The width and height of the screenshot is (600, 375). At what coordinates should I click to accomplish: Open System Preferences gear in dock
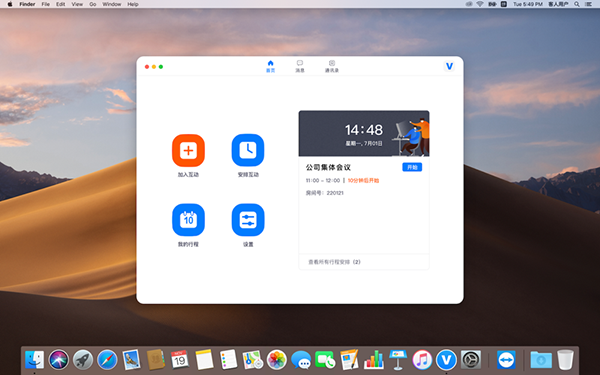[x=471, y=360]
